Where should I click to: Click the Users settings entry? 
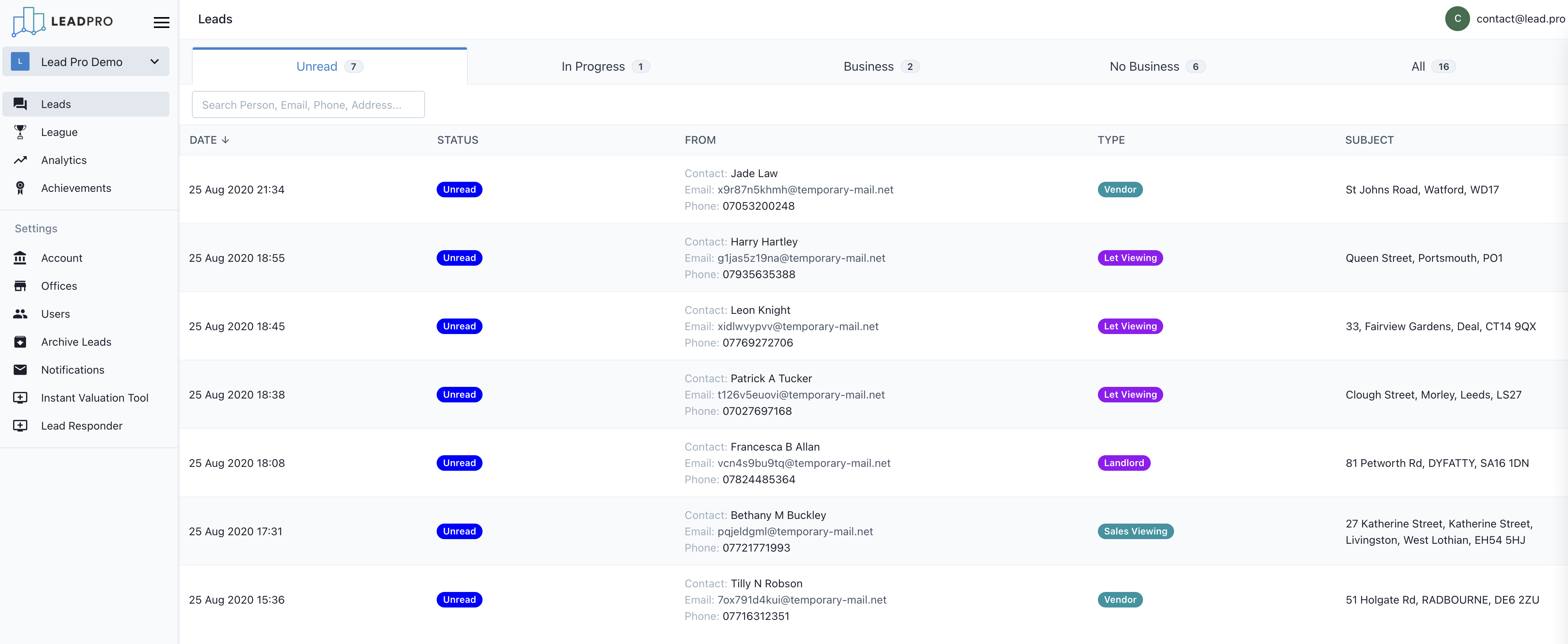coord(55,313)
